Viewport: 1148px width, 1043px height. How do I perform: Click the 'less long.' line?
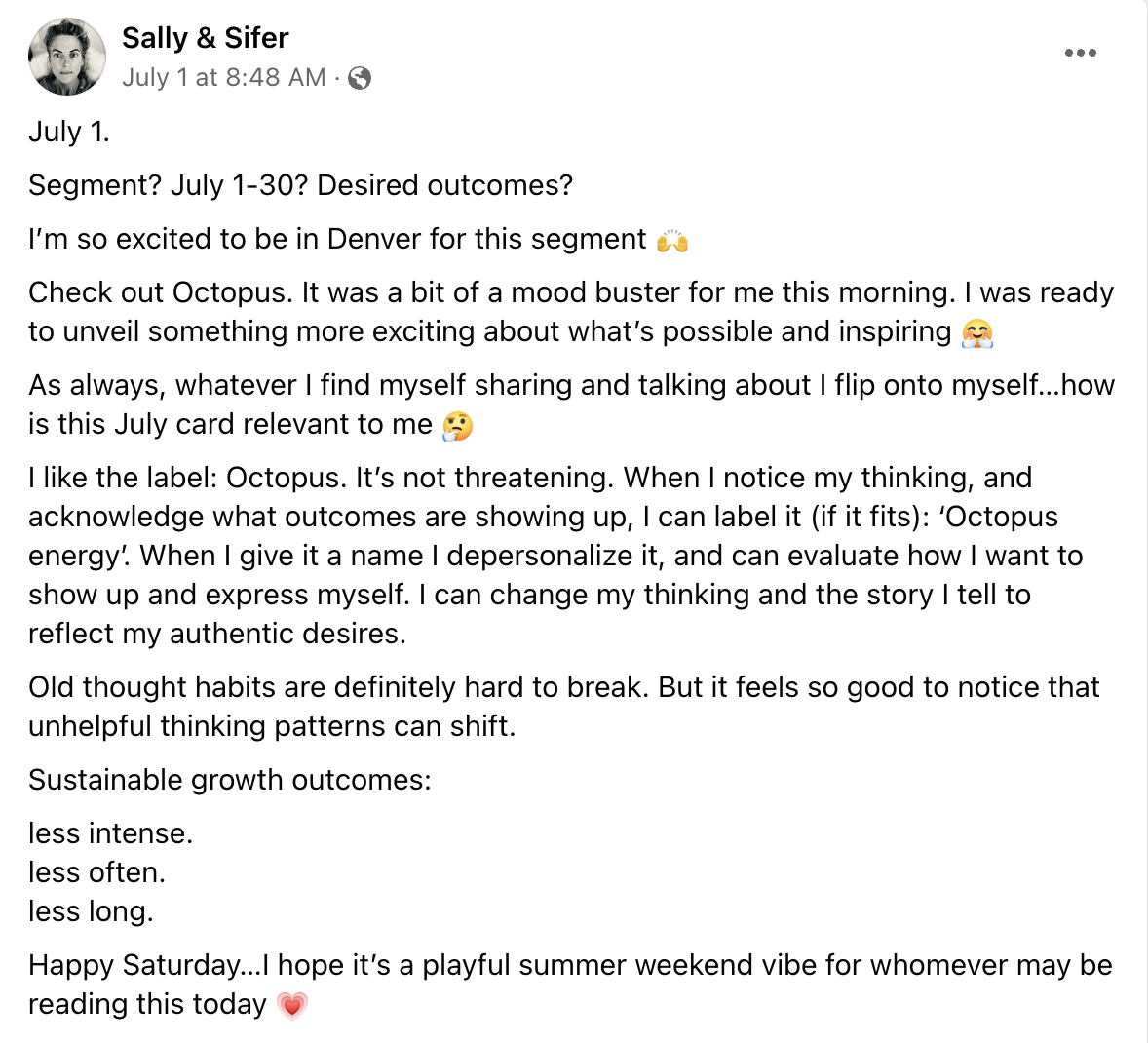click(91, 911)
